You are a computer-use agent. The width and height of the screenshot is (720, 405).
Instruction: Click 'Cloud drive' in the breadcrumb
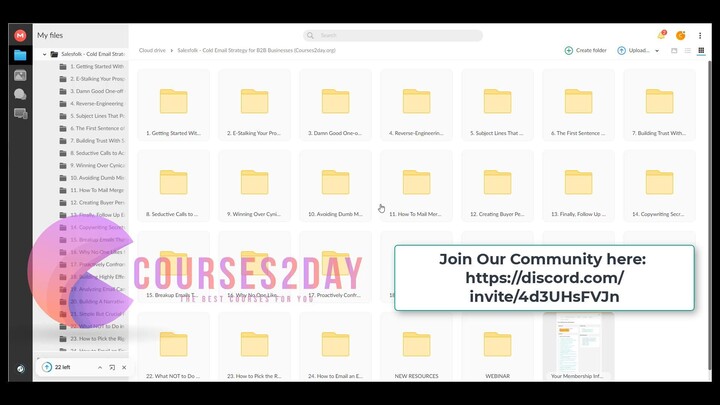tap(152, 50)
